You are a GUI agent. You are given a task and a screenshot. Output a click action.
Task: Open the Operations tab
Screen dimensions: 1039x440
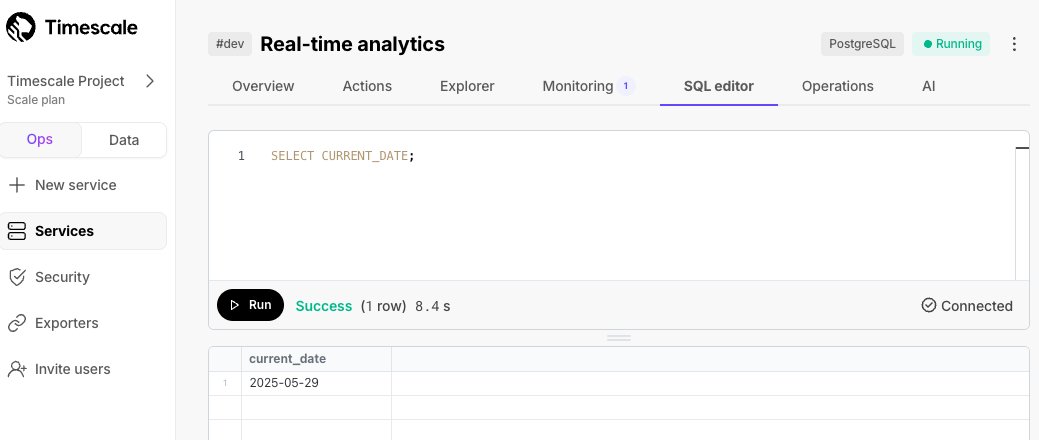pyautogui.click(x=838, y=86)
